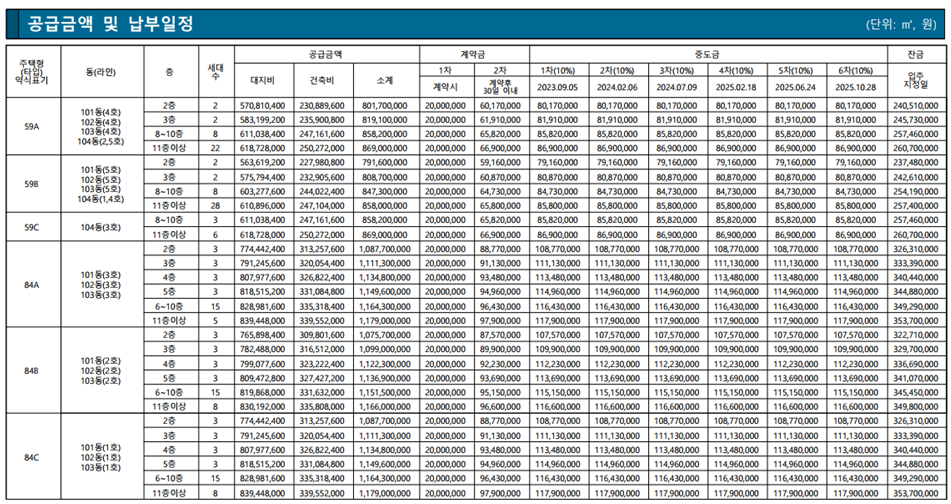This screenshot has height=504, width=951.
Task: Click the '입주 지정일' header cell
Action: pos(915,81)
